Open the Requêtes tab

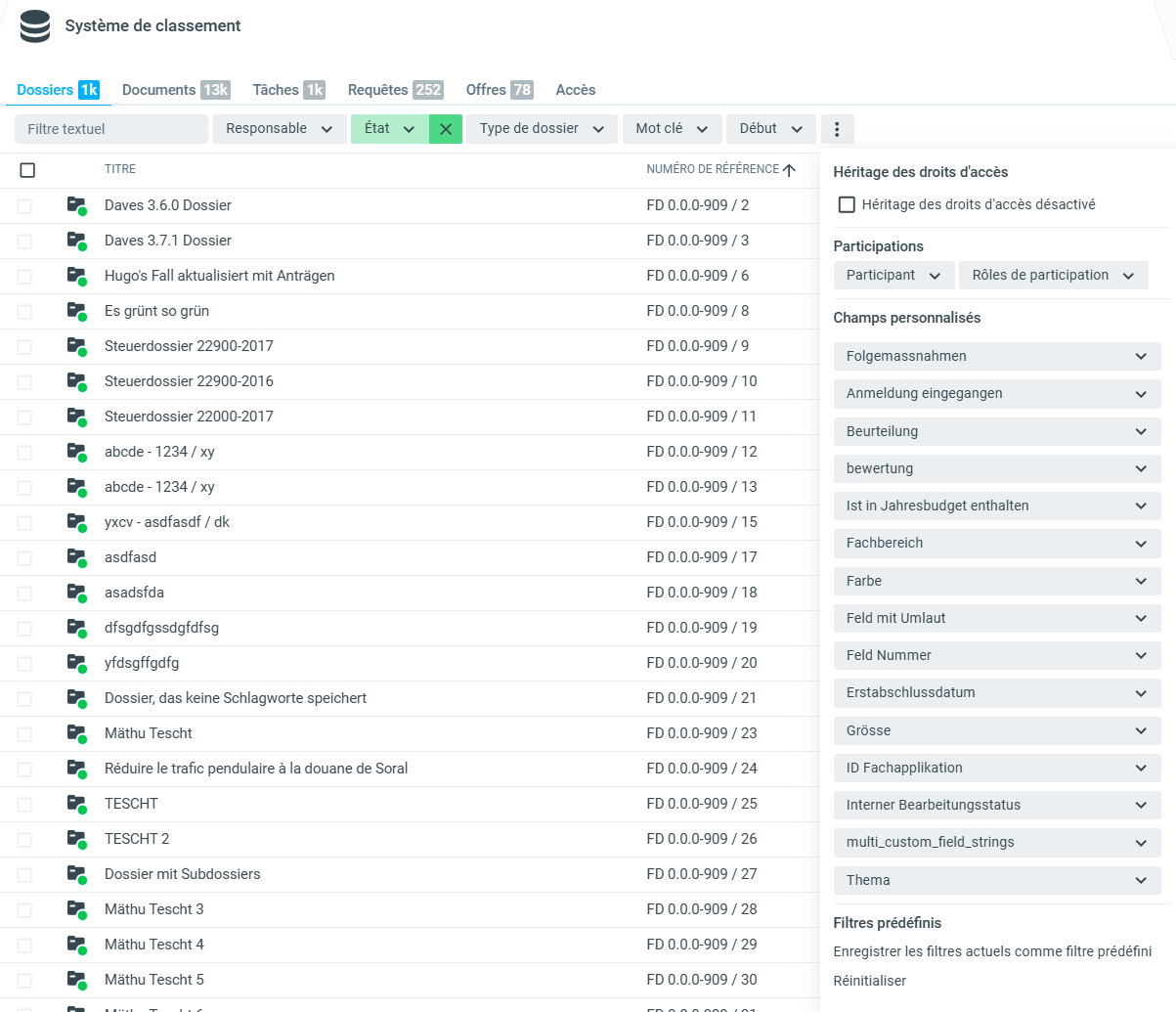tap(394, 90)
